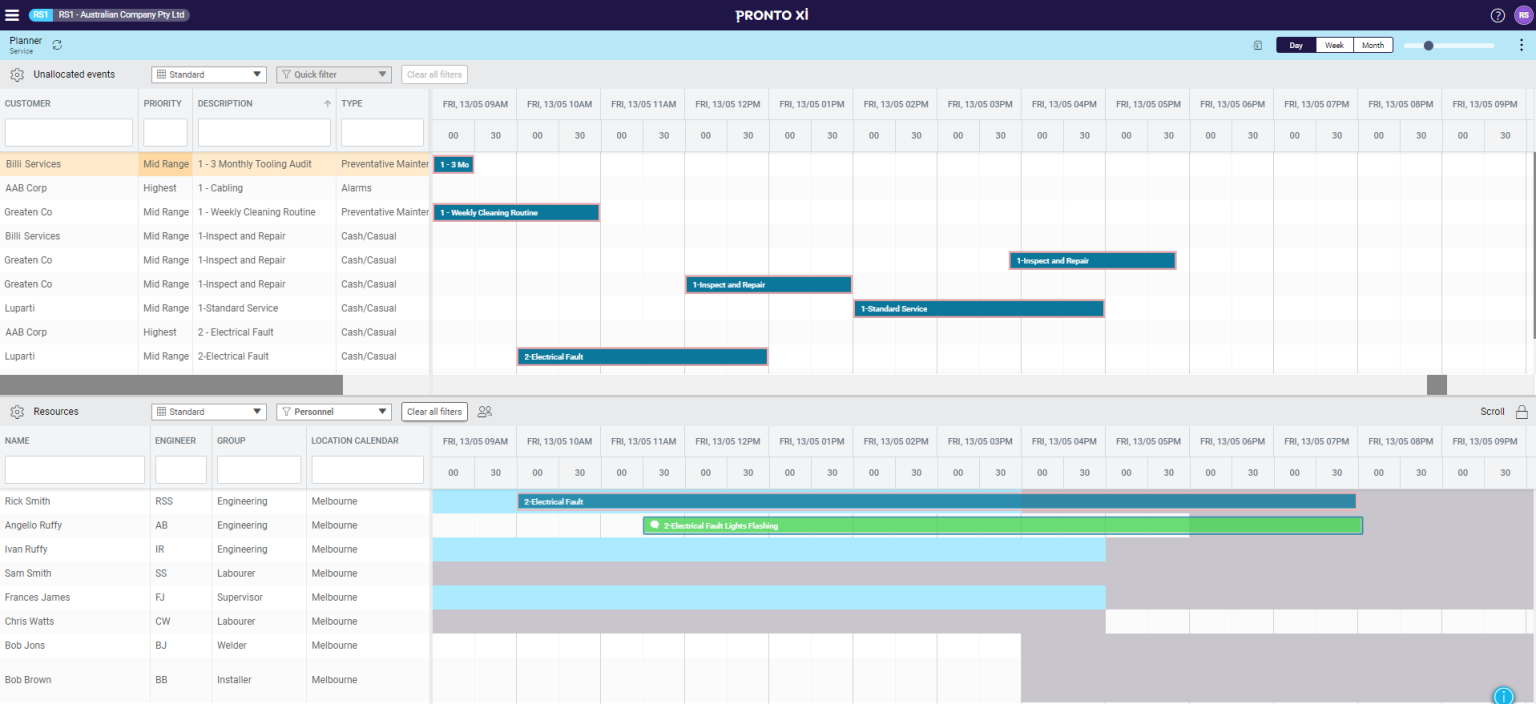
Task: Click the calendar date picker icon
Action: point(1257,45)
